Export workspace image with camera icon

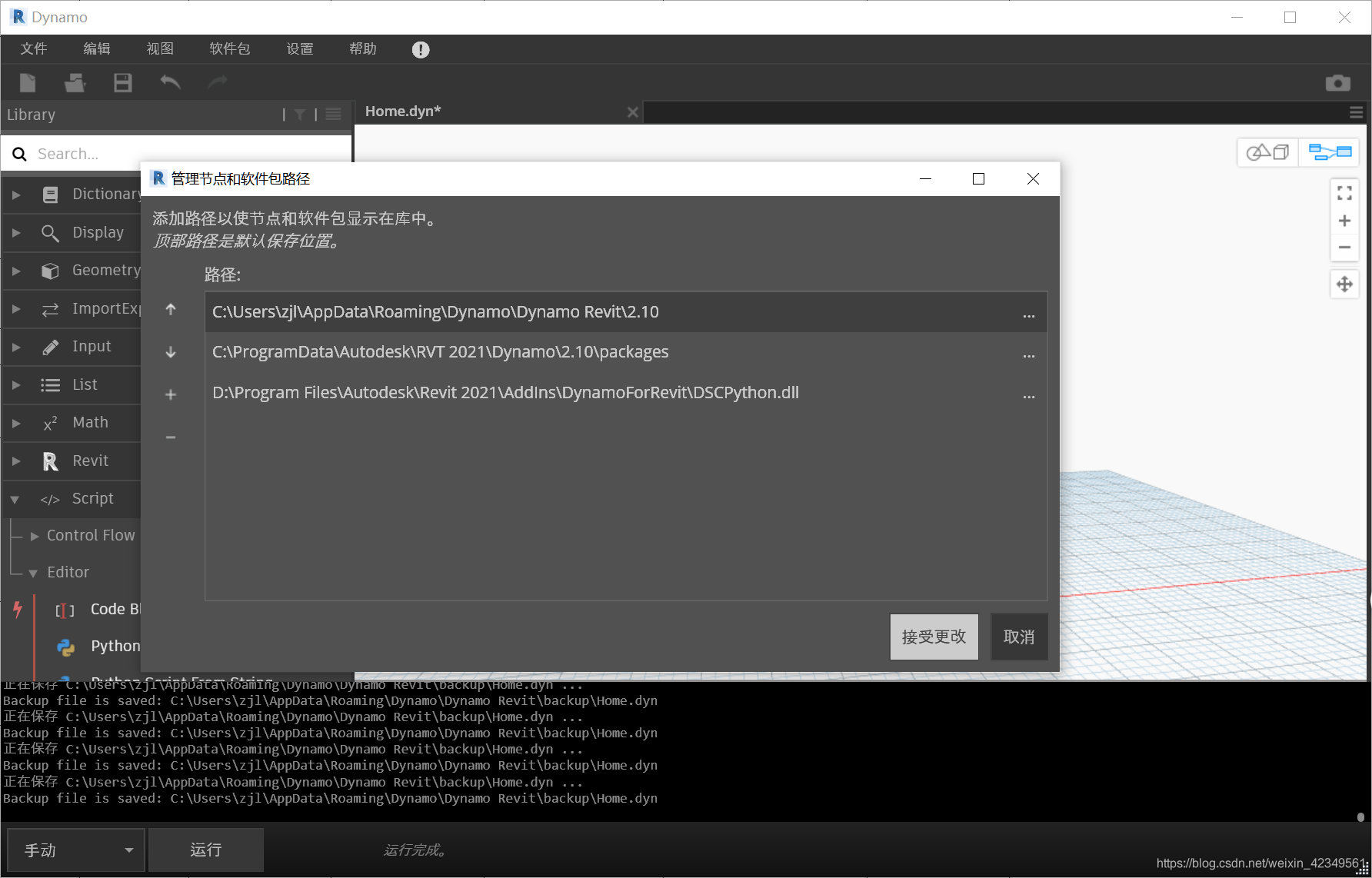click(1338, 83)
